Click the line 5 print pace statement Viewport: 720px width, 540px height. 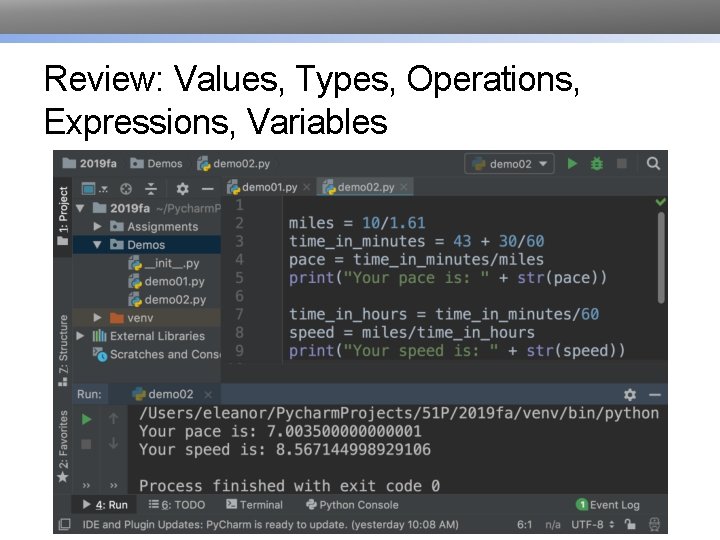(x=448, y=278)
